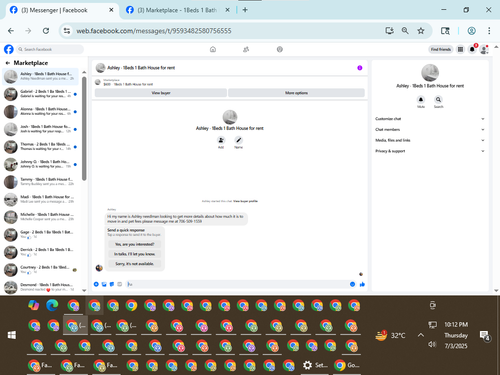Show hidden system tray icons chevron
The image size is (500, 375).
tap(421, 335)
